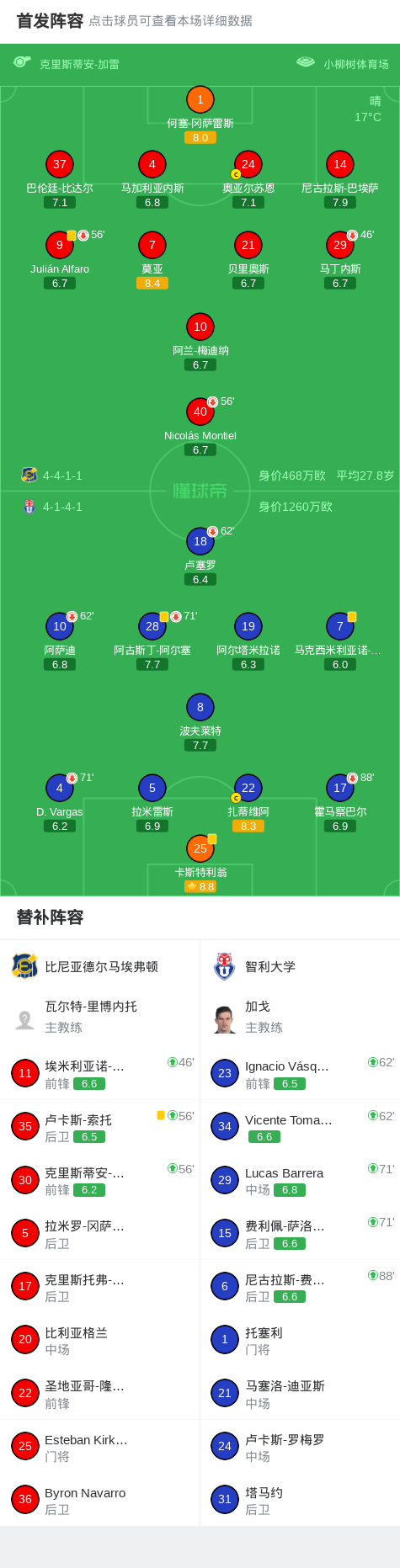Tap number 28 阿古斯丁-阿尔塞 icon
The width and height of the screenshot is (400, 1568).
(152, 626)
